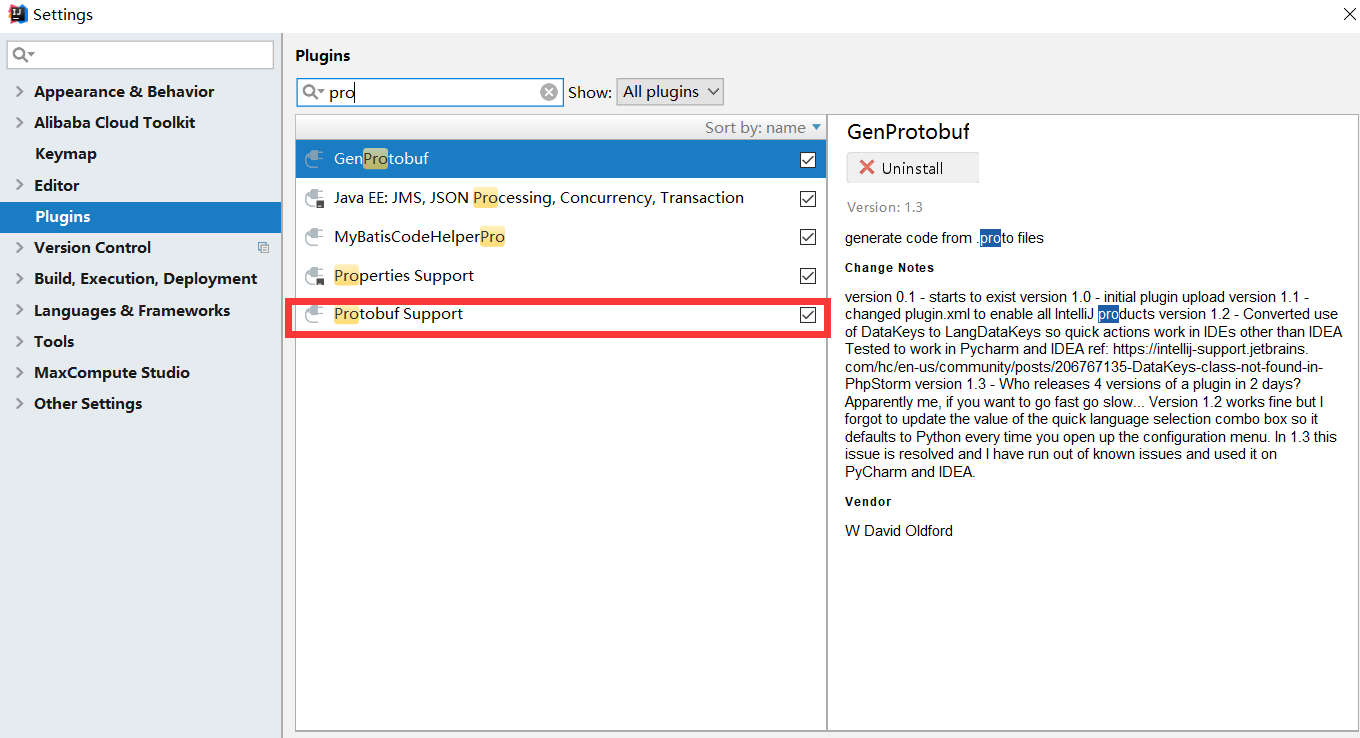
Task: Disable the Java EE JMS JSON Processing plugin
Action: coord(808,199)
